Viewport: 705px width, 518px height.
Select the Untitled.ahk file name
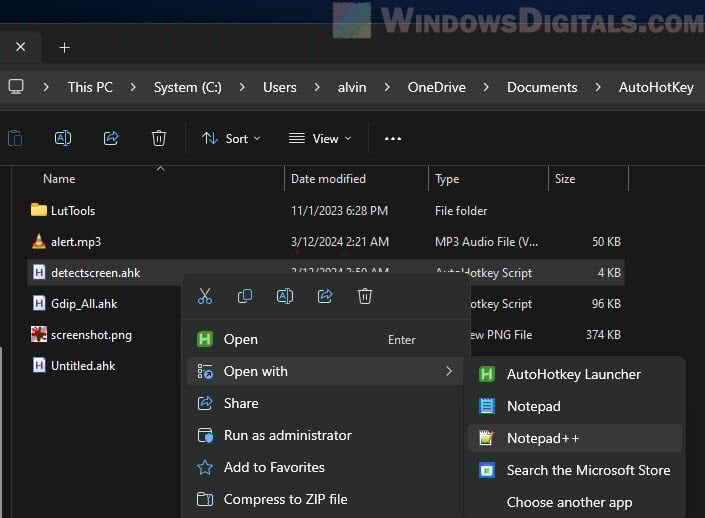83,366
